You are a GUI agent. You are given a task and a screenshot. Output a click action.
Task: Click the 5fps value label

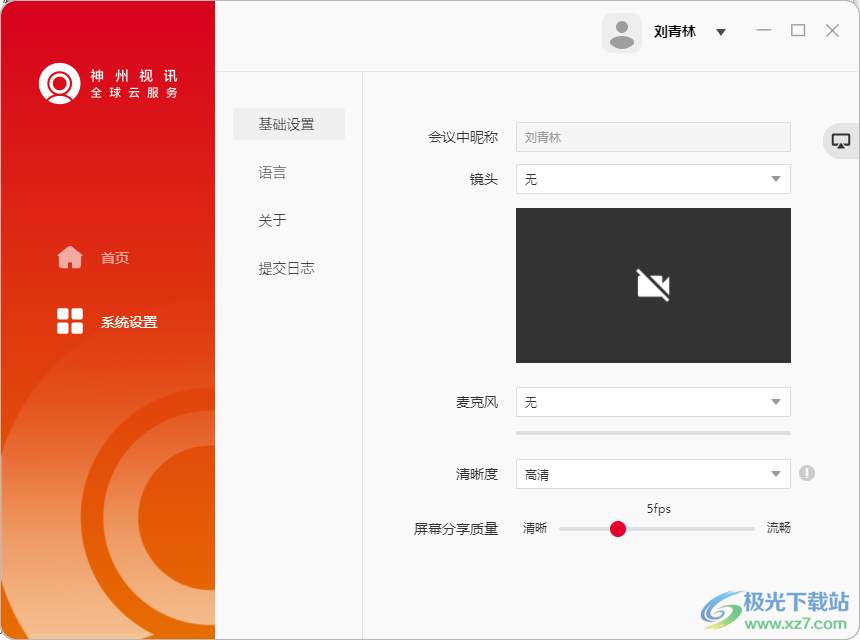point(658,509)
